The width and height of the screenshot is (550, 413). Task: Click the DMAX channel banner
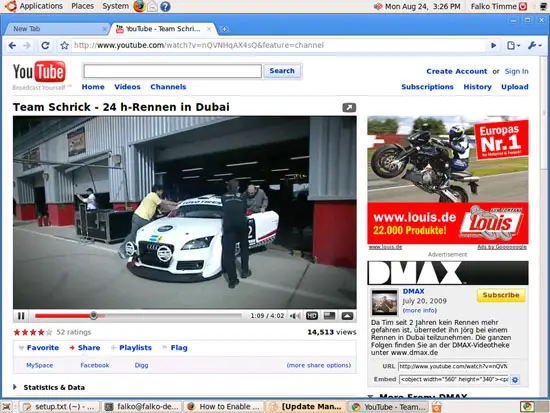click(448, 273)
